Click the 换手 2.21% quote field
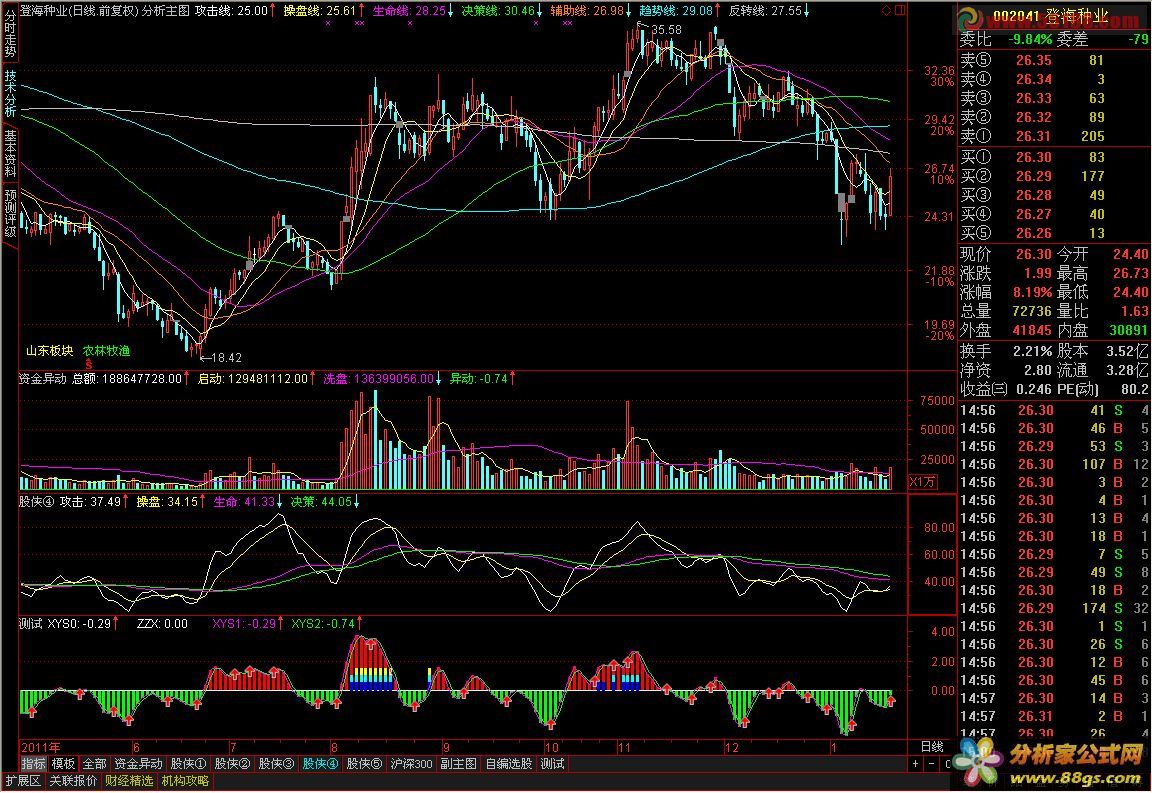 point(1006,351)
